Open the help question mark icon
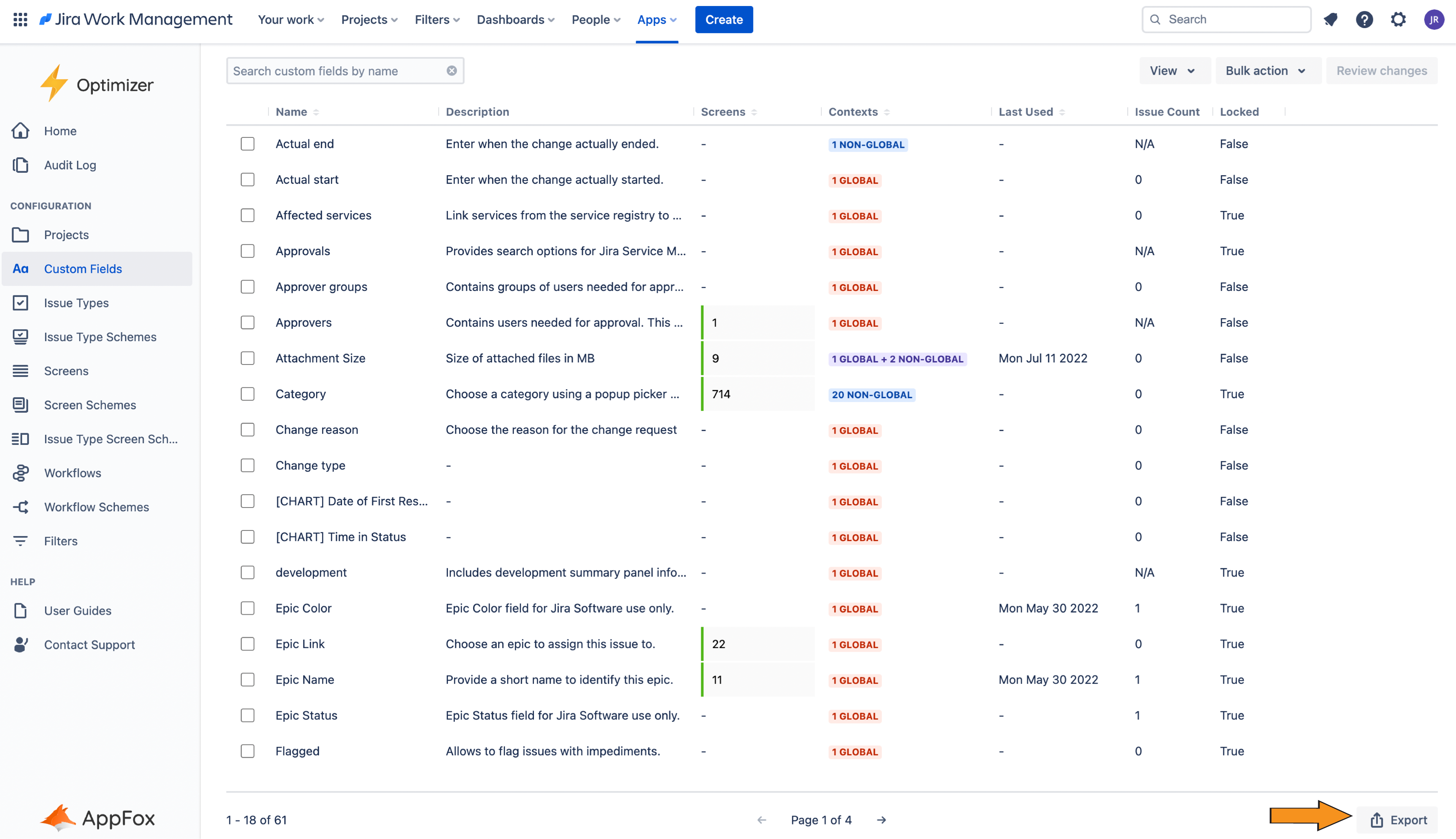The image size is (1456, 839). (x=1364, y=20)
